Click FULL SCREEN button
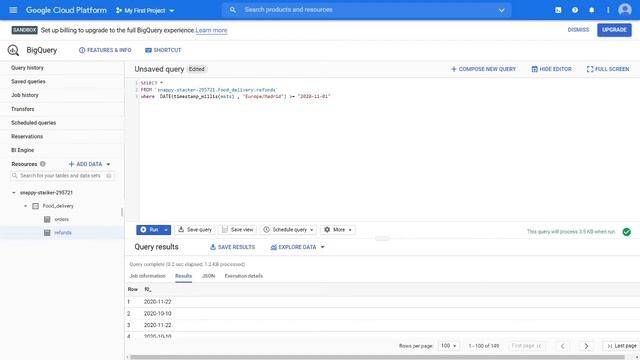Screen dimensions: 640x360 point(608,69)
